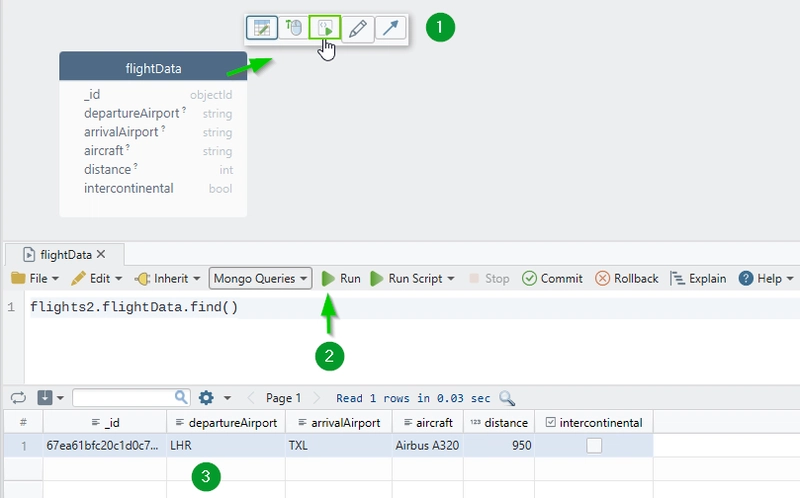
Task: Click the Explain plan icon
Action: (677, 279)
